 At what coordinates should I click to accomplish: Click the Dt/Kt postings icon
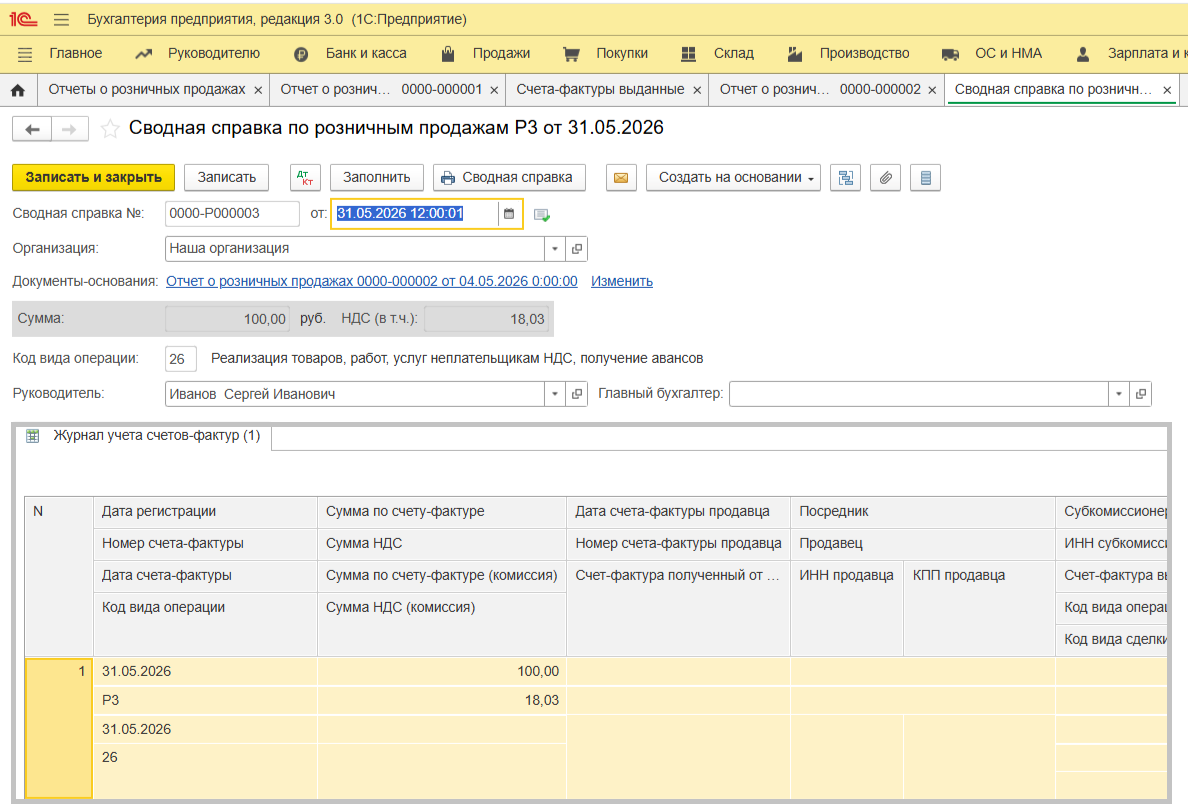coord(305,177)
